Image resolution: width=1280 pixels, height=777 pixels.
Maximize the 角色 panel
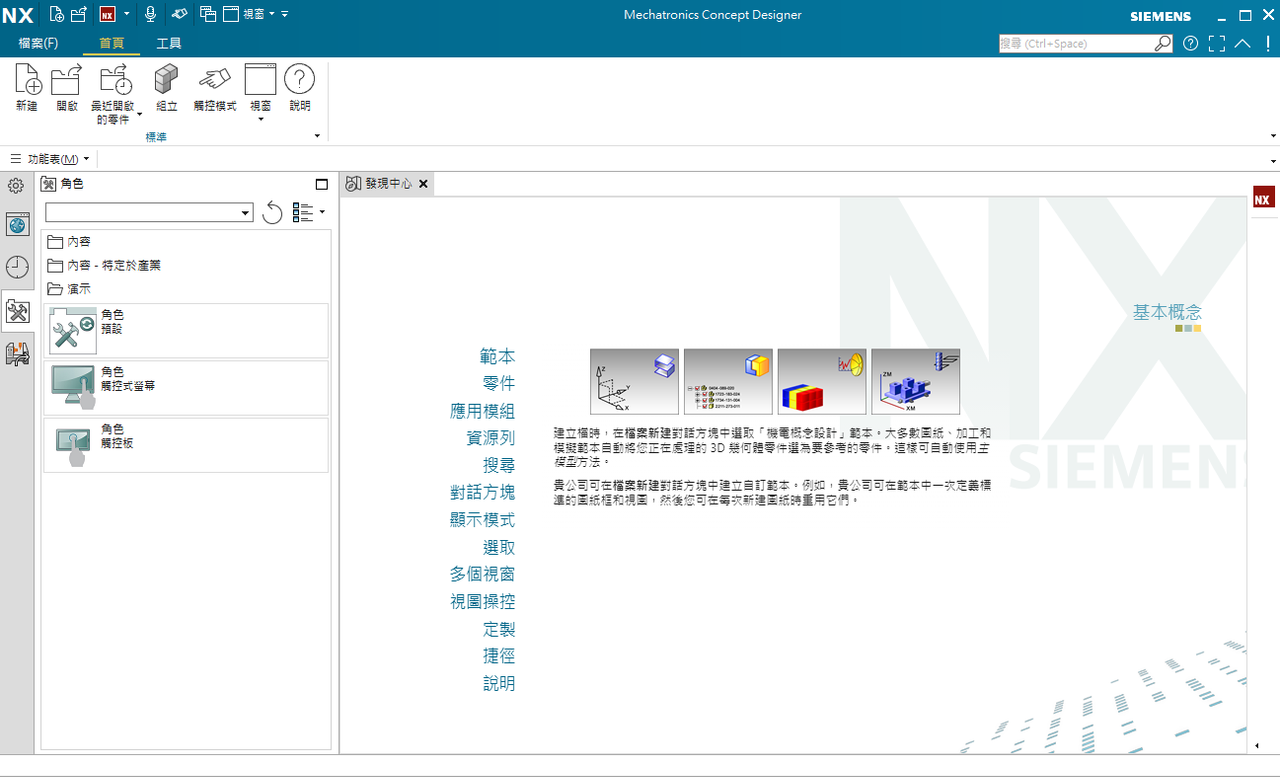pyautogui.click(x=322, y=184)
